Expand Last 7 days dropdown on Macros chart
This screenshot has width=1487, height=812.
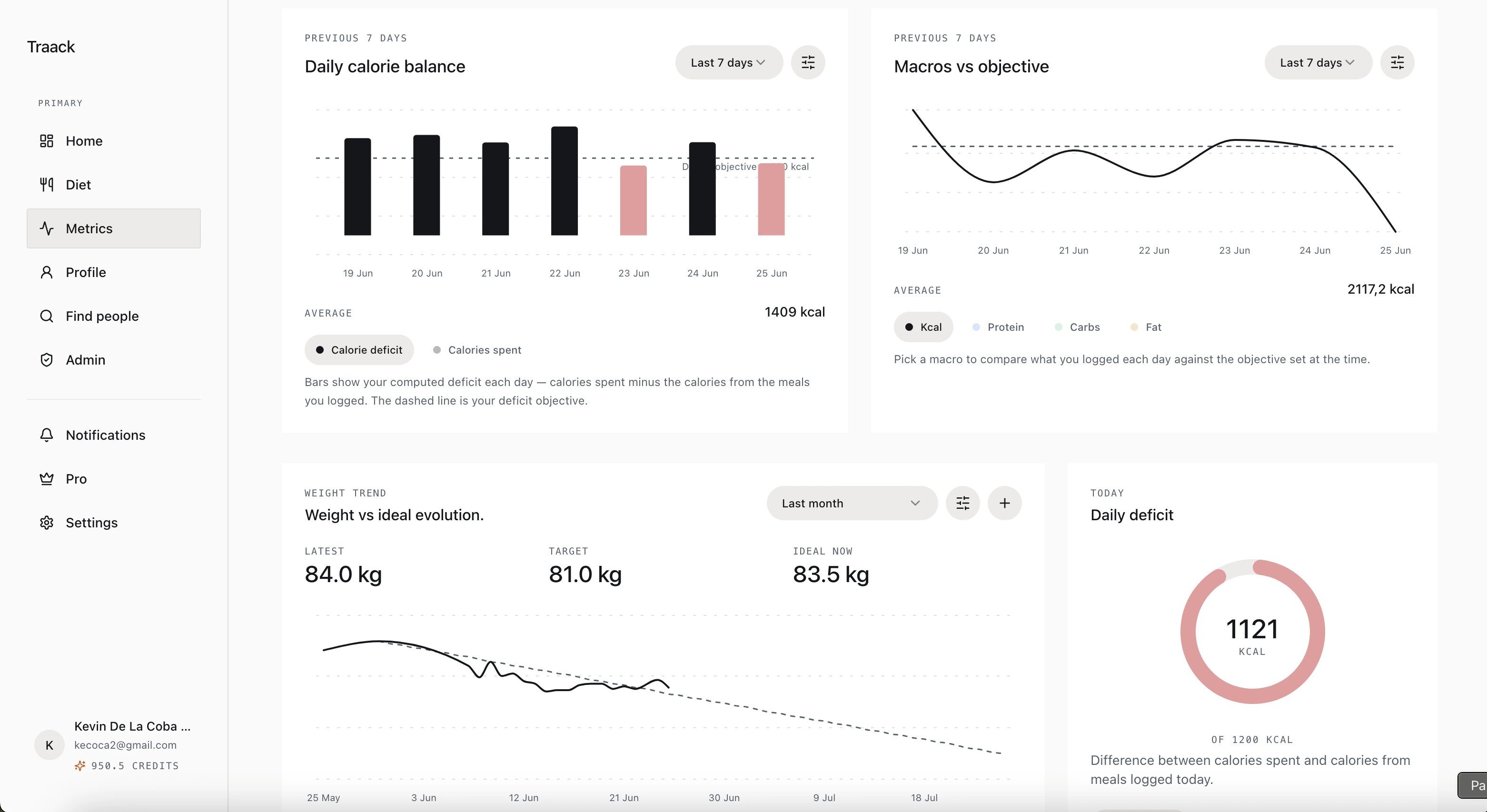pyautogui.click(x=1318, y=62)
